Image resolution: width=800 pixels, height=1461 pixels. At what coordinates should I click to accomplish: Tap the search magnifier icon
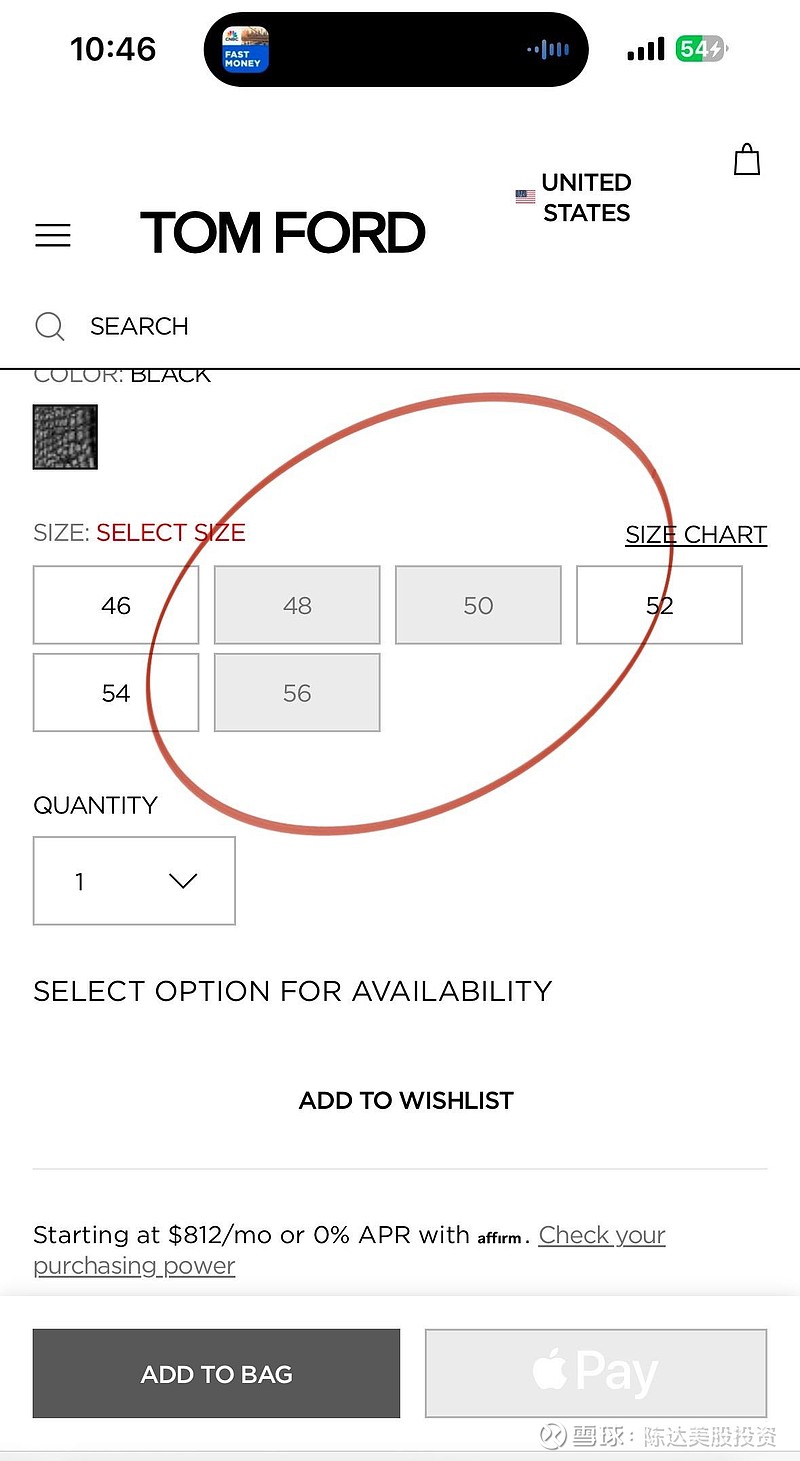click(x=50, y=326)
